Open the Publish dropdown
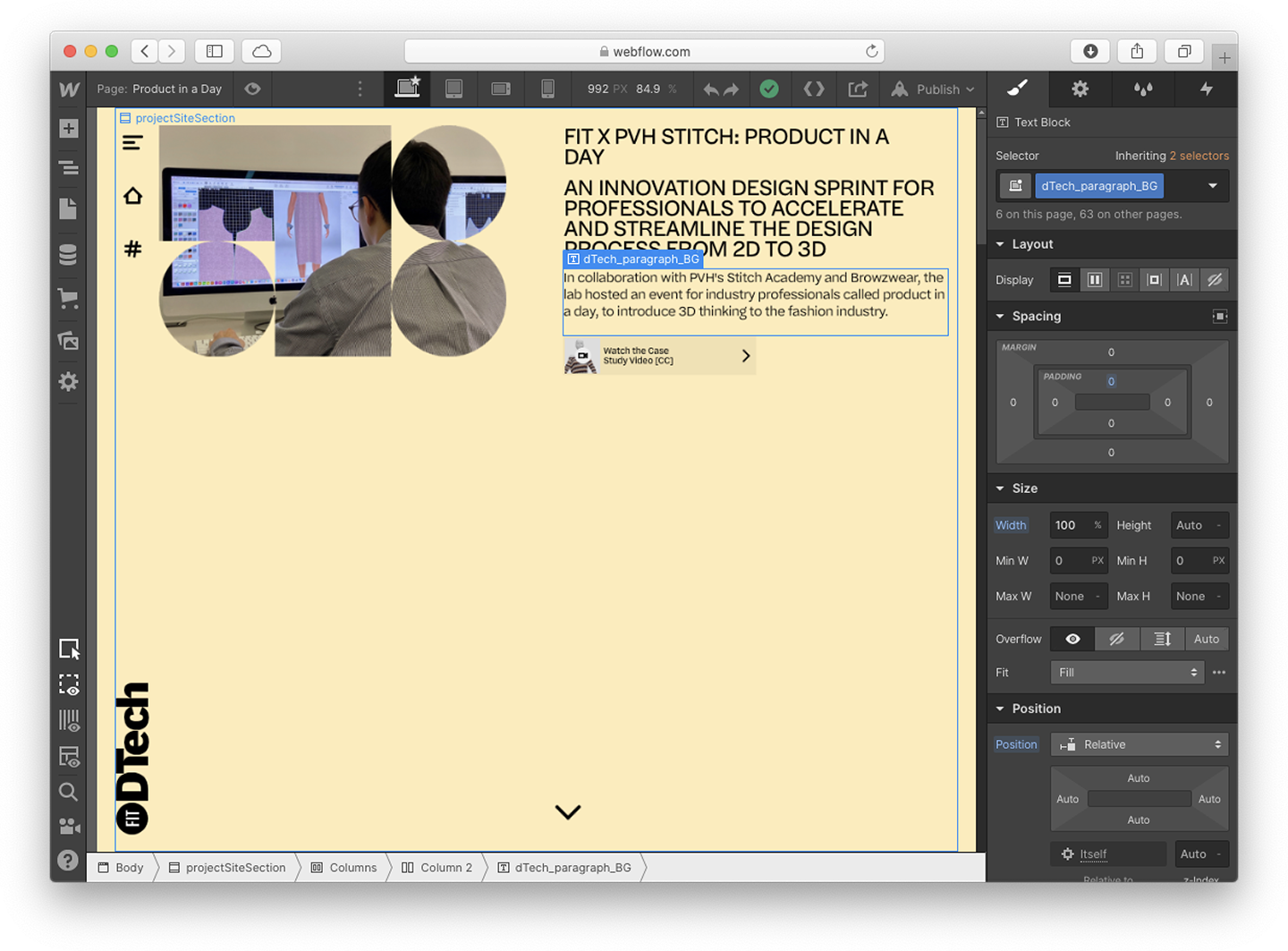 [x=933, y=89]
